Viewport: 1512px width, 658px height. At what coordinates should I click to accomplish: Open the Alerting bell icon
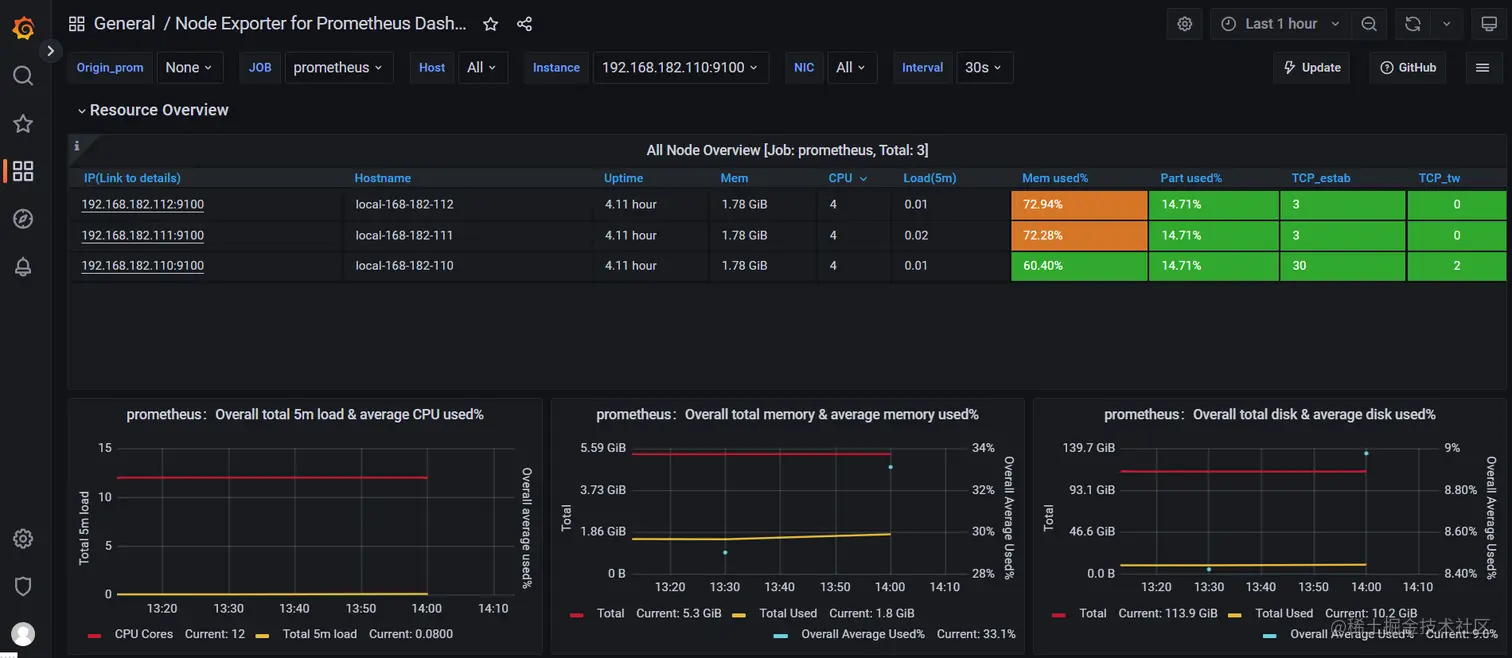pos(23,267)
